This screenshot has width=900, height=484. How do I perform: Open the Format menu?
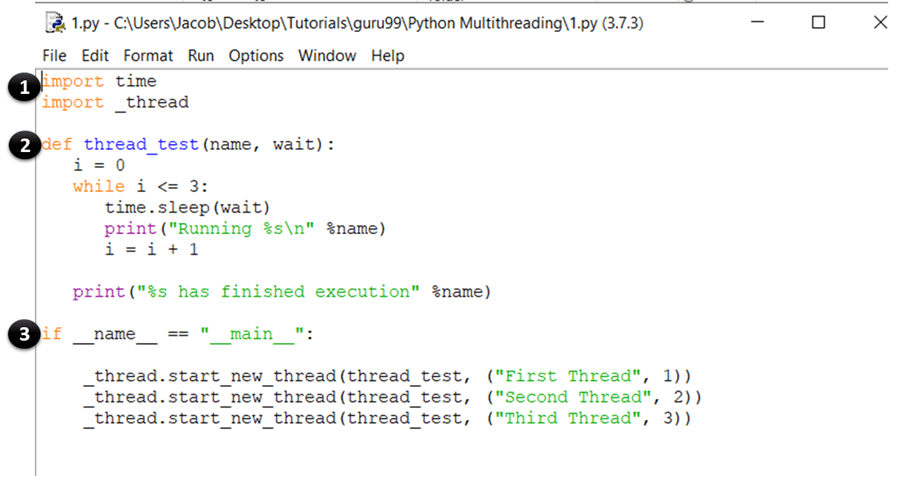tap(148, 56)
